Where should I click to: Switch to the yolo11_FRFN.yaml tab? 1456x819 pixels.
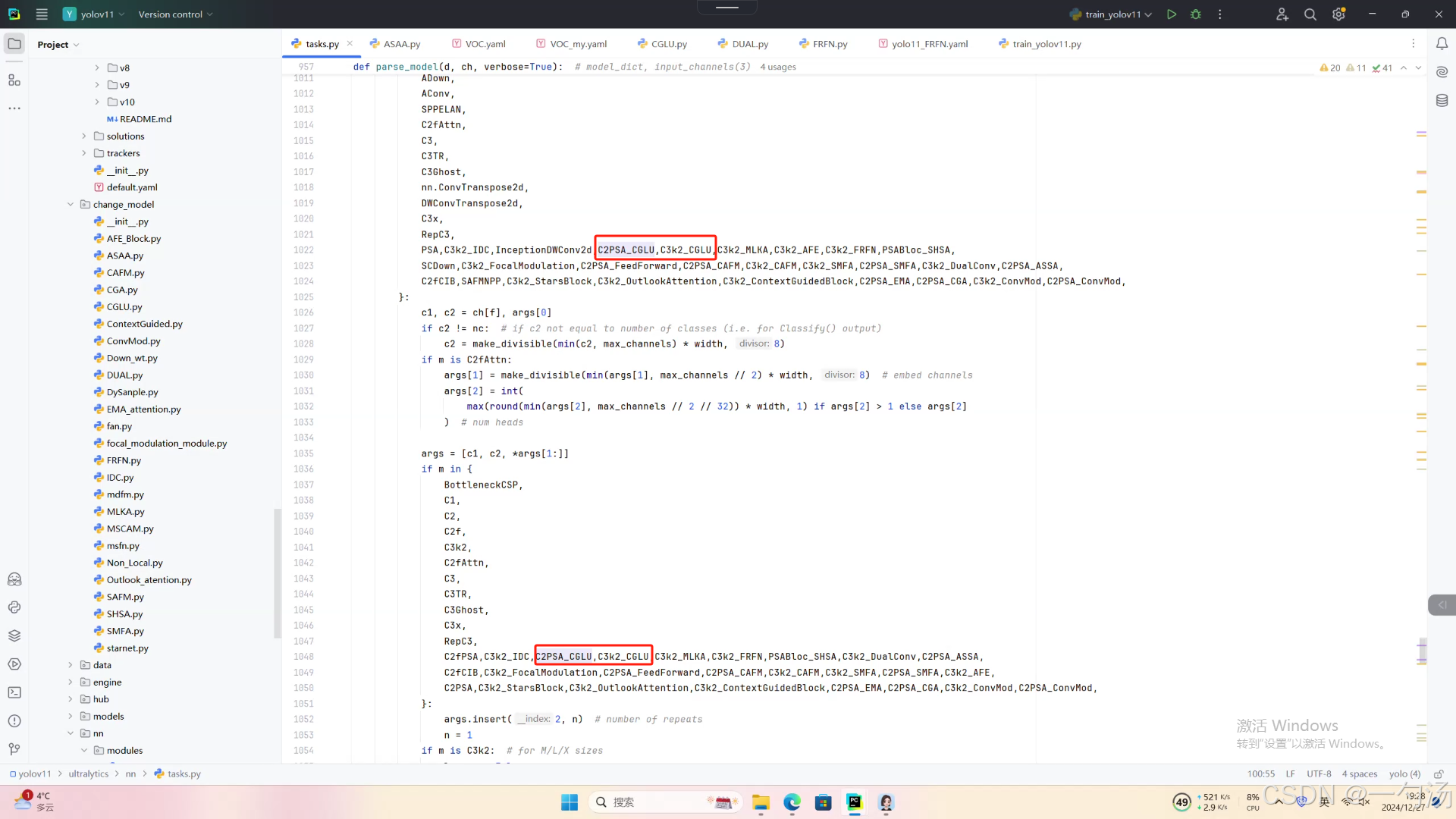pos(929,44)
